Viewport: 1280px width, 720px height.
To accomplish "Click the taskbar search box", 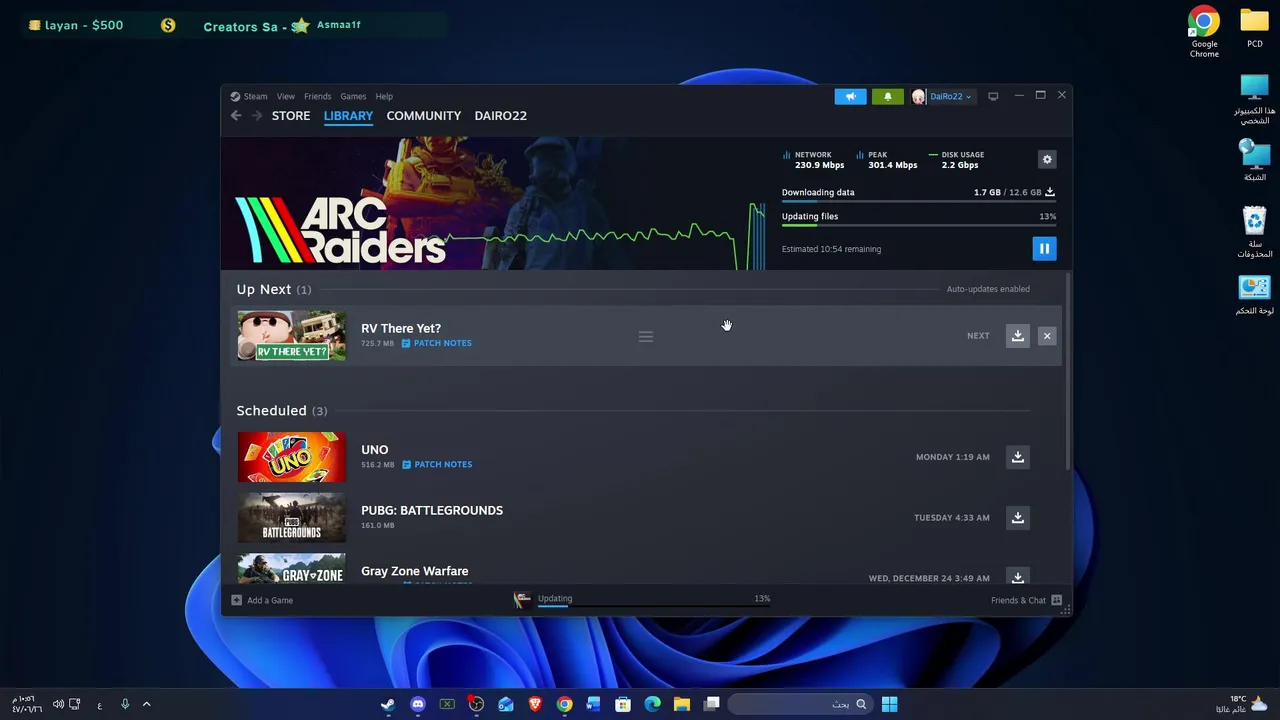I will 799,704.
